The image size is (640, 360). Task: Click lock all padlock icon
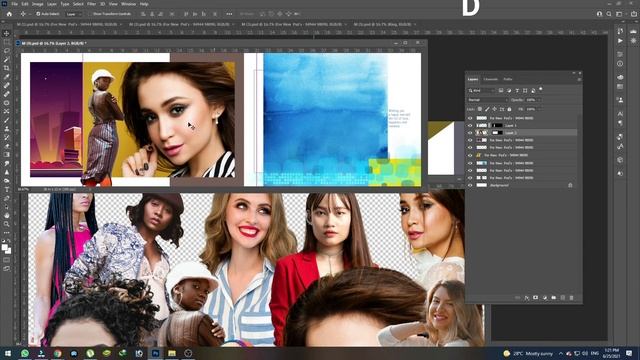pos(509,109)
